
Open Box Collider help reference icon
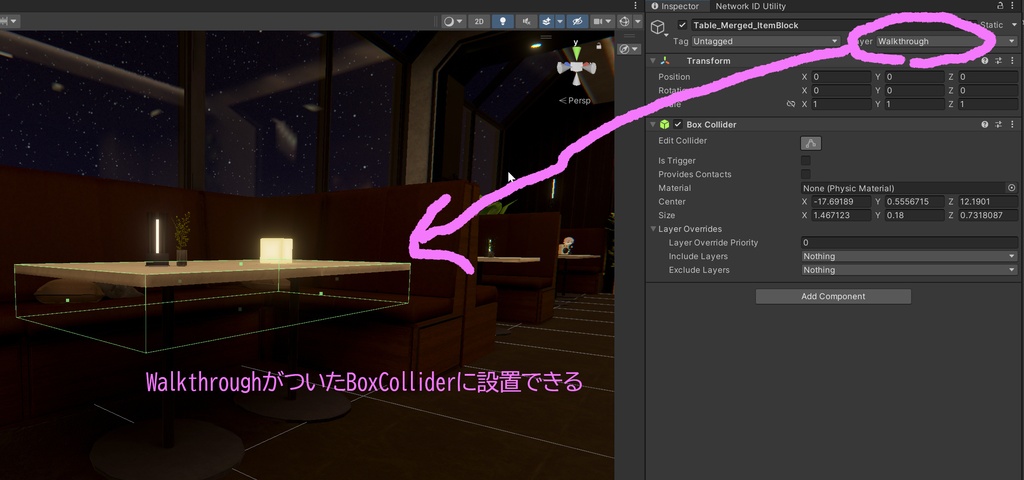click(985, 124)
